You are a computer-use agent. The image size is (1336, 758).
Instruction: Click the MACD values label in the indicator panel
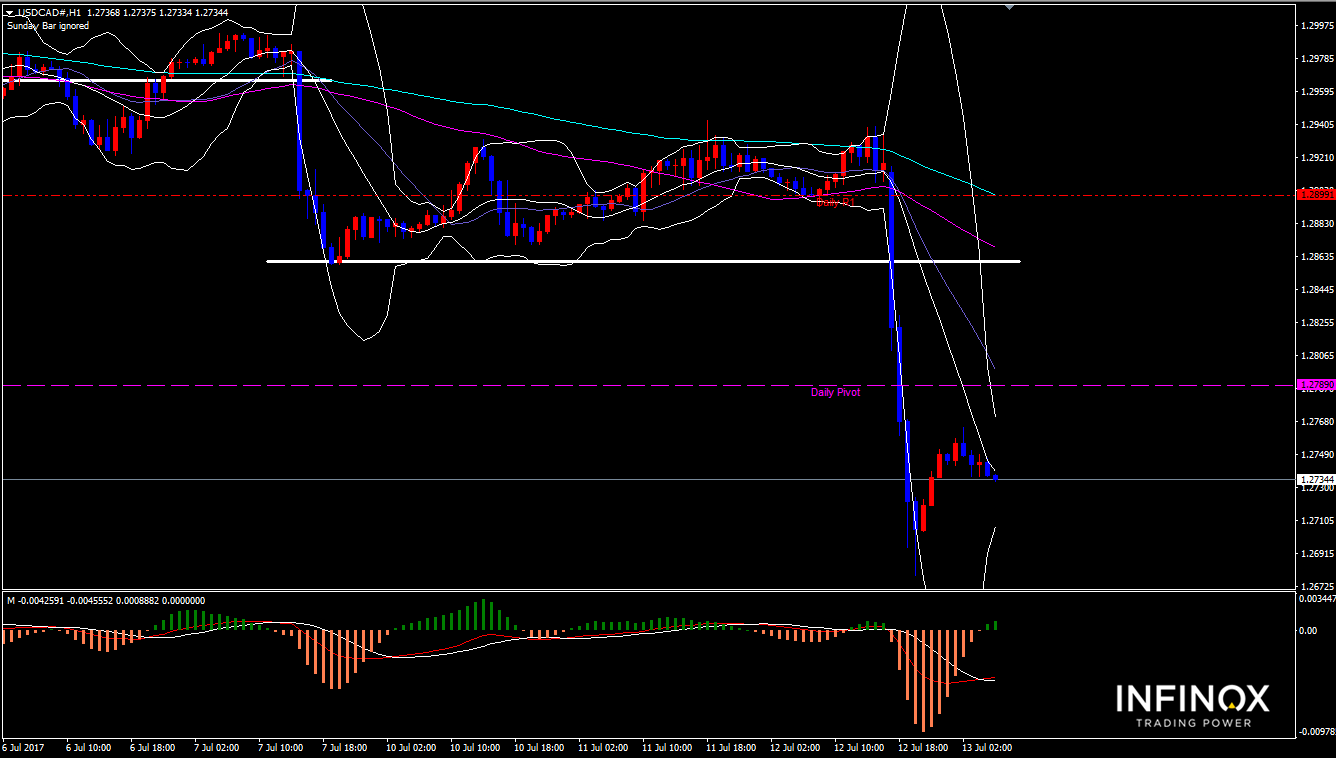coord(106,601)
